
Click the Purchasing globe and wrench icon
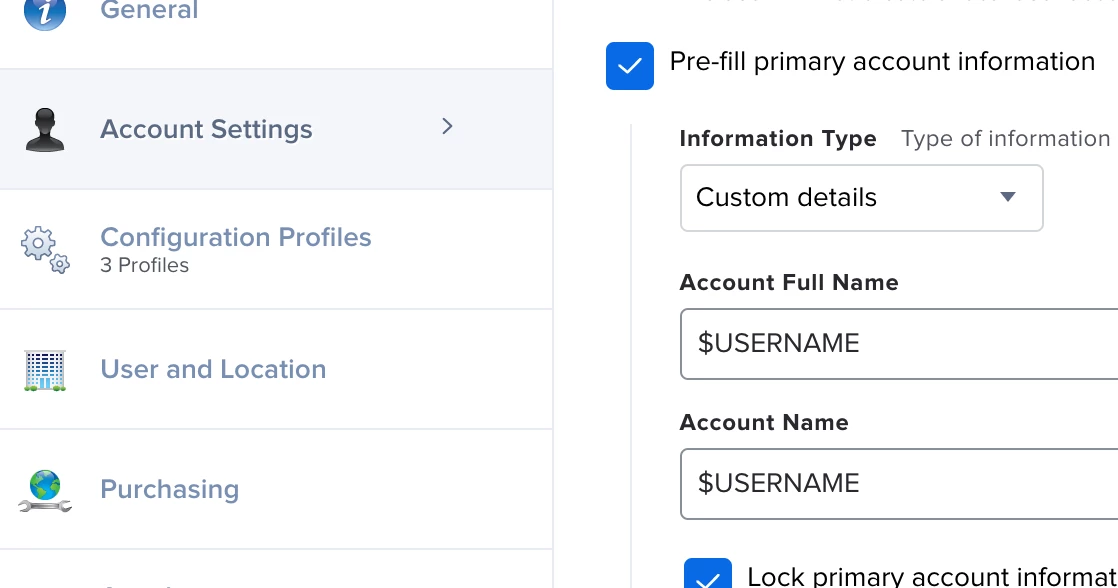(x=45, y=490)
